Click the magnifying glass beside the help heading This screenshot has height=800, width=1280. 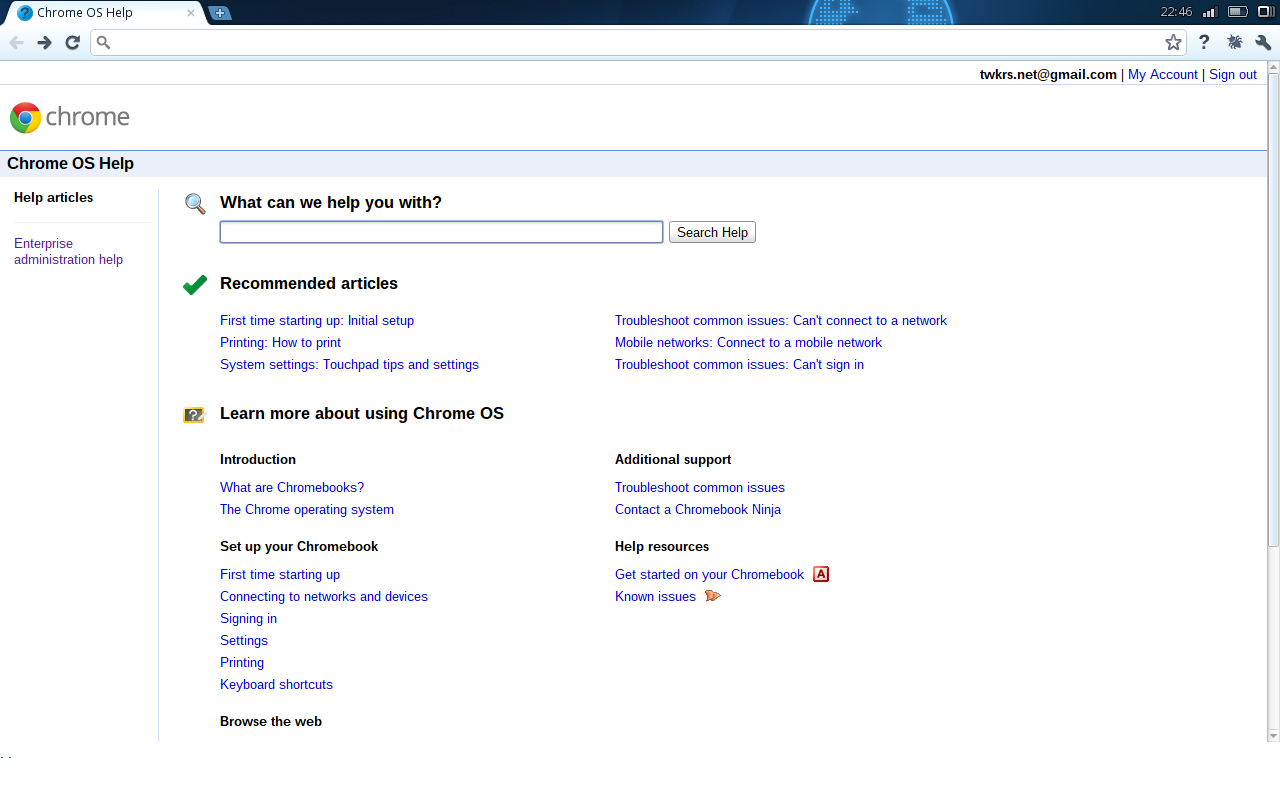point(195,204)
